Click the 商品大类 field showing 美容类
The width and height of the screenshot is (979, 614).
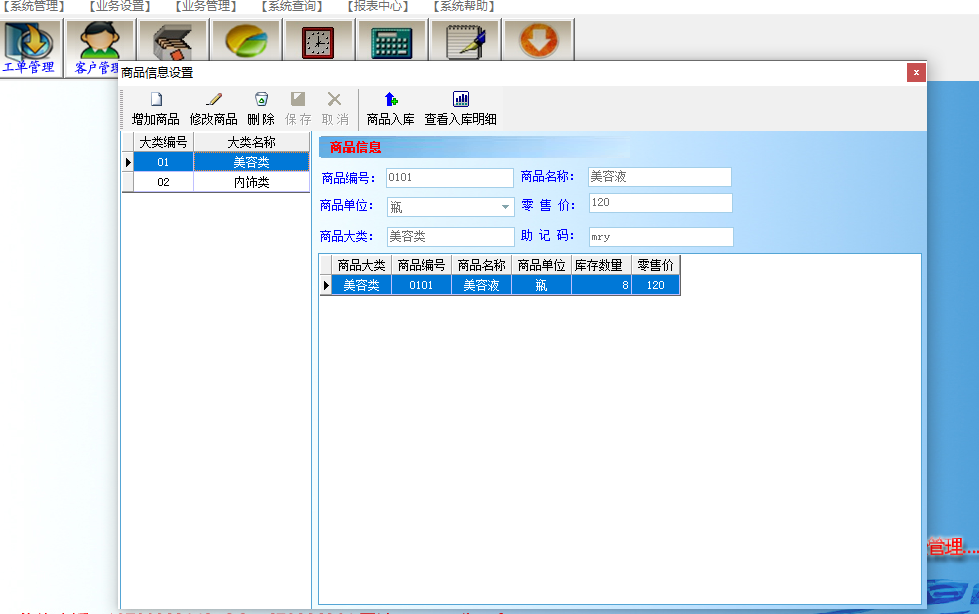[x=450, y=236]
